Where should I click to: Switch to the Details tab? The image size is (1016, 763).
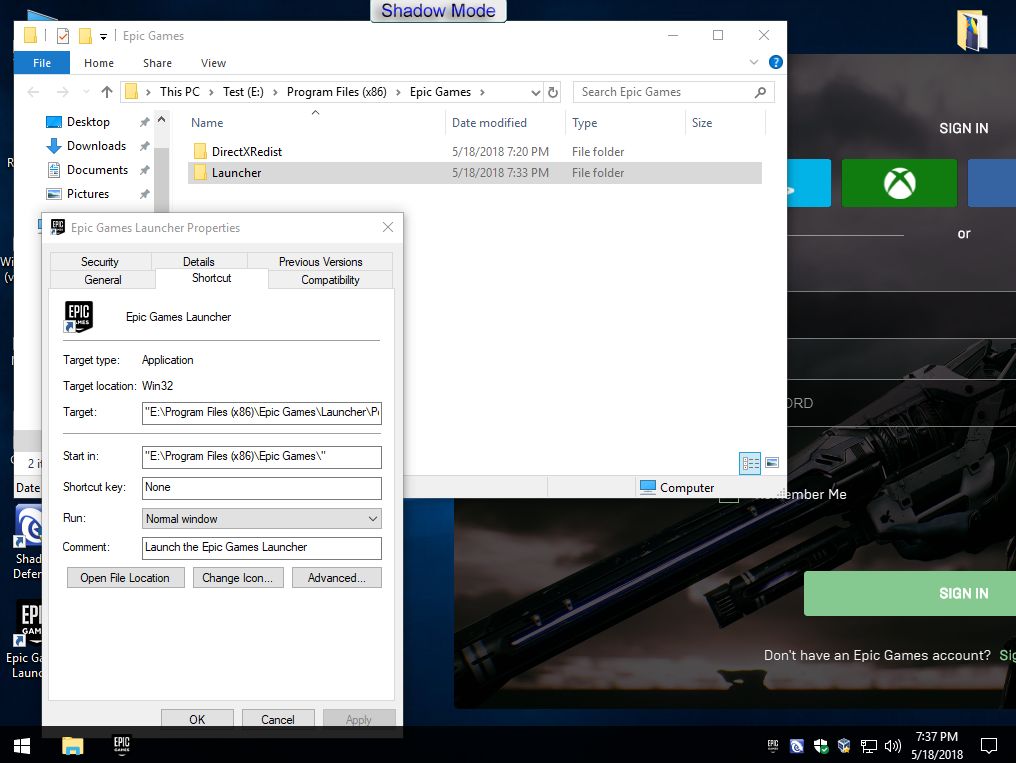click(198, 262)
